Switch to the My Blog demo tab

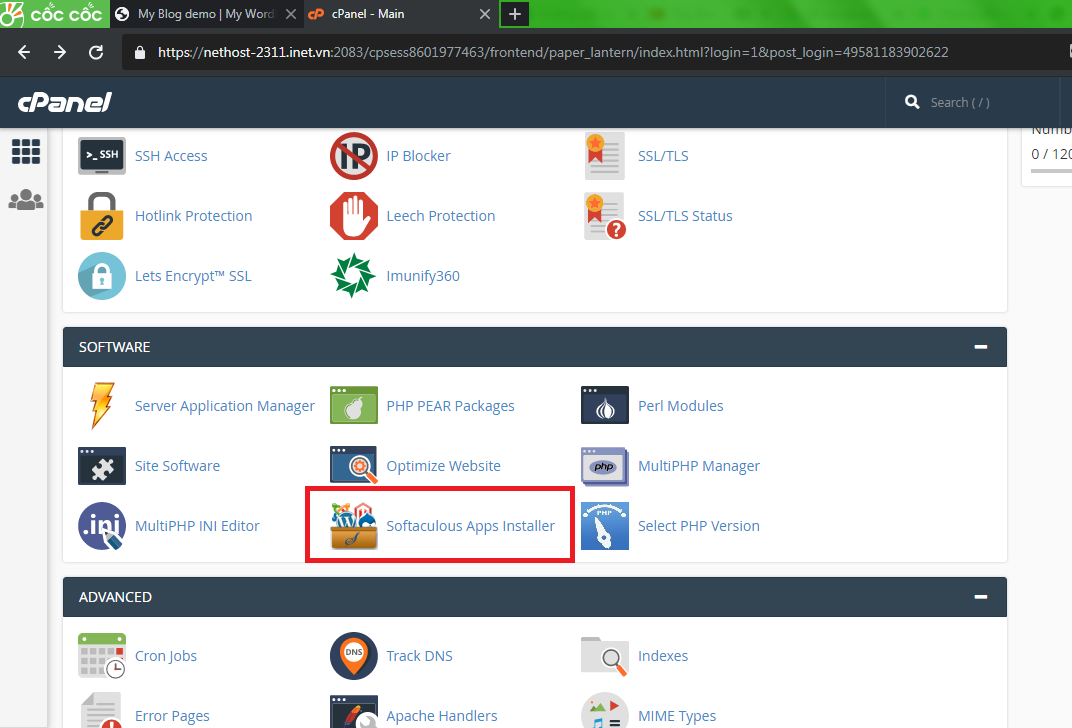click(x=205, y=14)
